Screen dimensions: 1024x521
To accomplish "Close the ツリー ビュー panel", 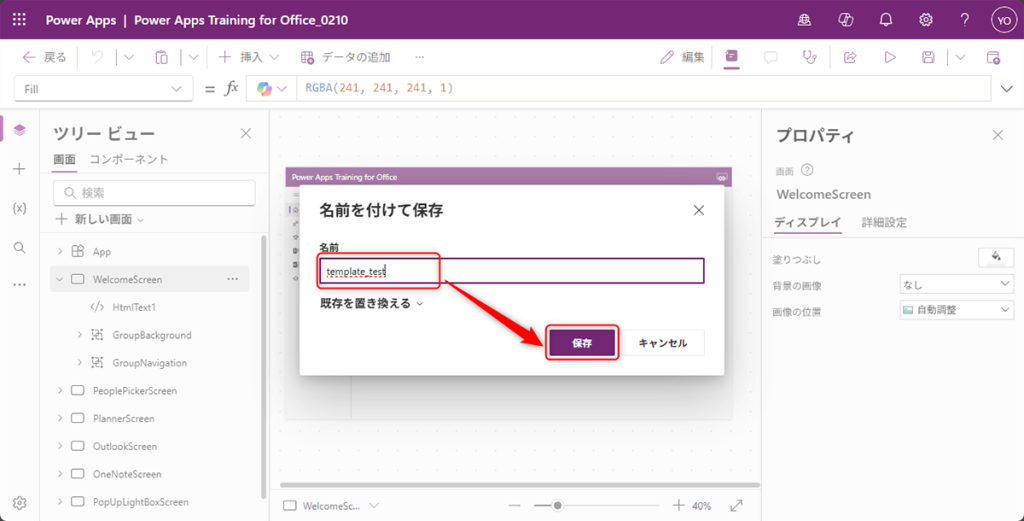I will pos(246,134).
